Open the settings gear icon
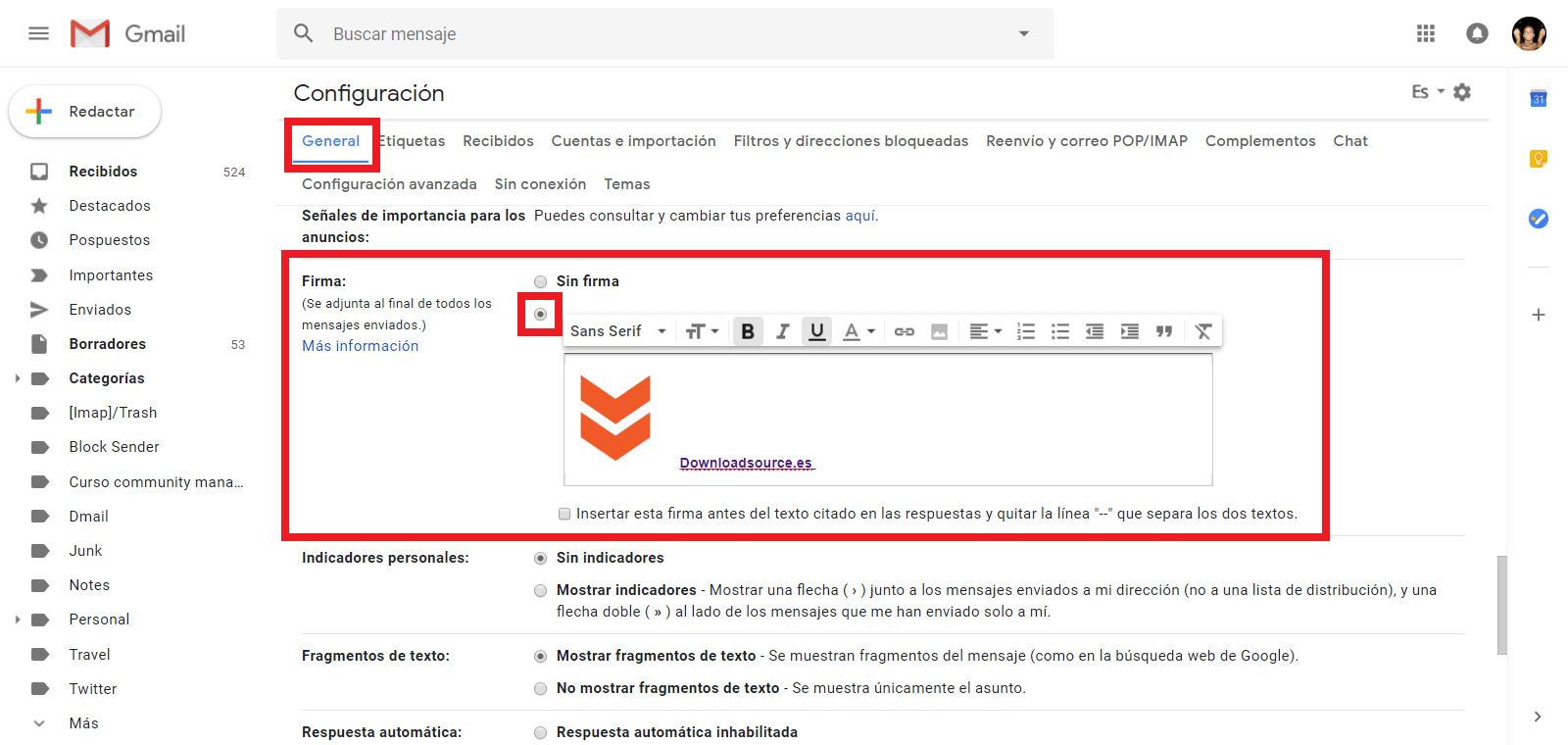This screenshot has width=1568, height=745. 1462,92
